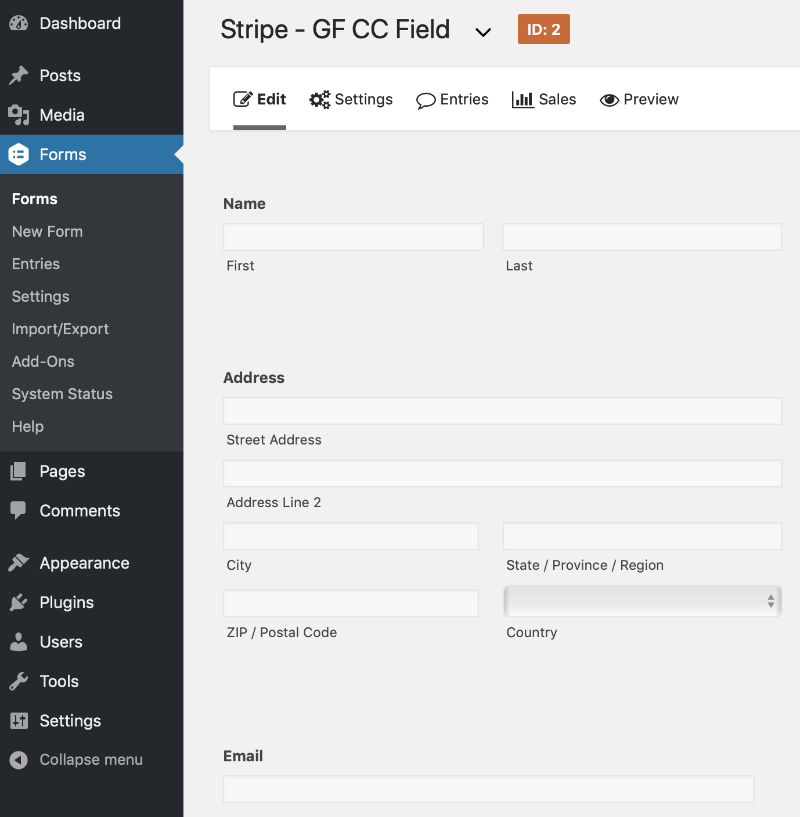800x817 pixels.
Task: Click the Tools wrench icon
Action: [x=20, y=681]
